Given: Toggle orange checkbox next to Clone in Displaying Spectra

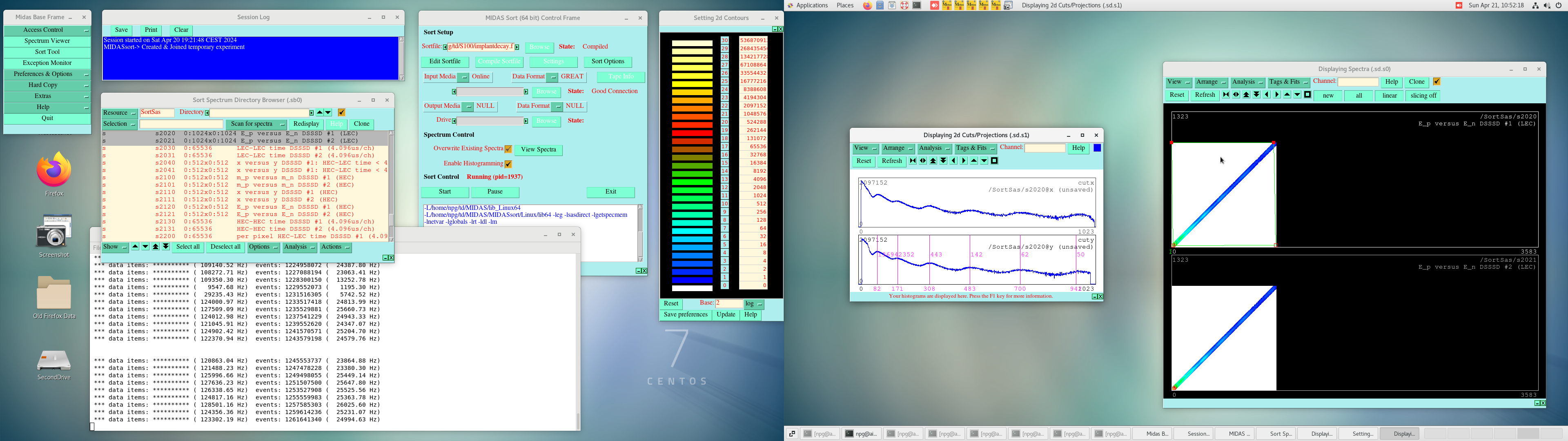Looking at the screenshot, I should click(x=1437, y=82).
